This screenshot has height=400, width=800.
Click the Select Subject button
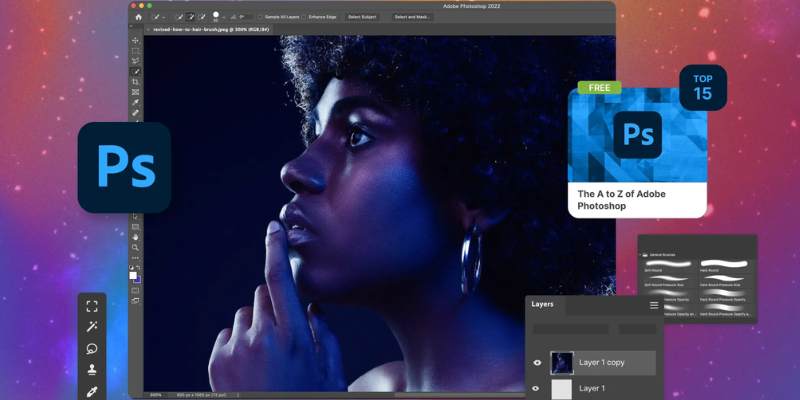[x=362, y=17]
